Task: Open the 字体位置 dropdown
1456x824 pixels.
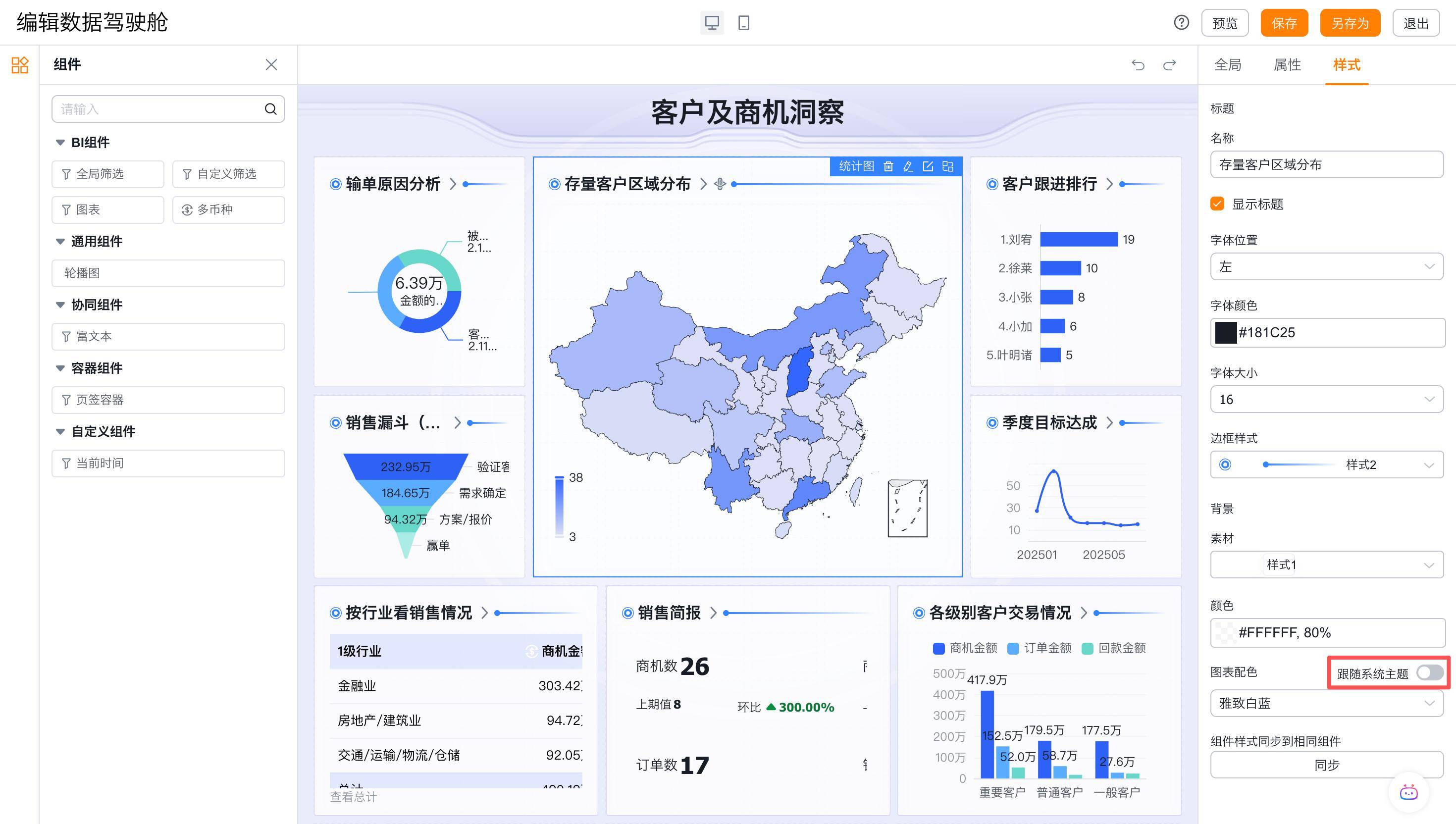Action: coord(1326,266)
